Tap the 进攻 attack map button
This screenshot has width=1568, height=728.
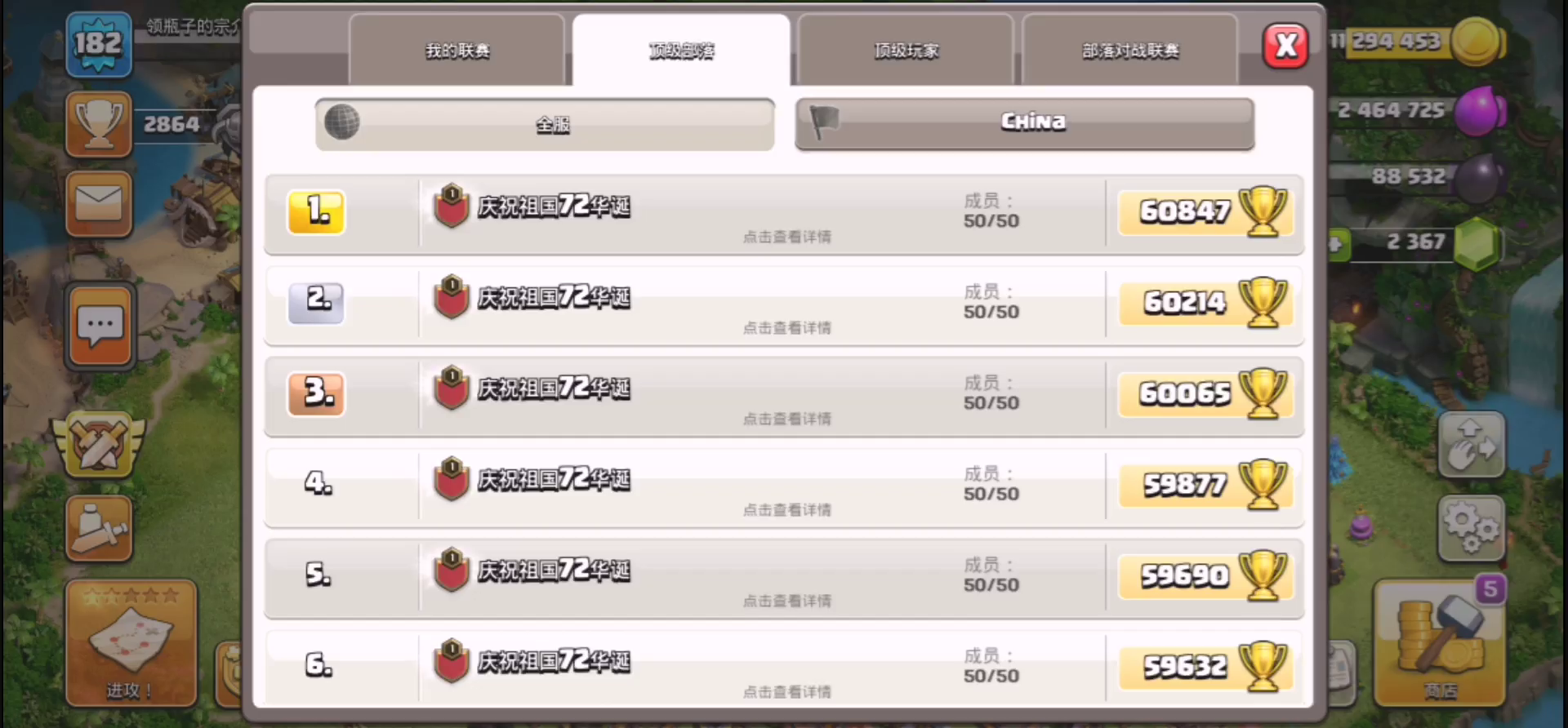pyautogui.click(x=131, y=643)
